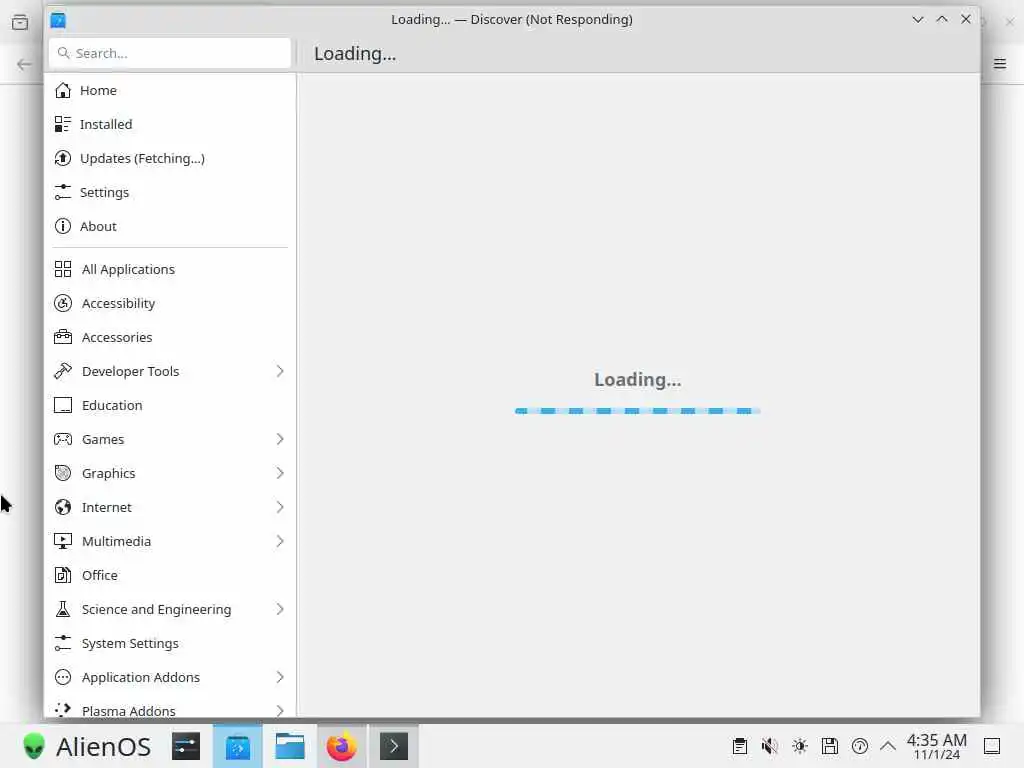
Task: Expand the Graphics chevron
Action: (280, 473)
